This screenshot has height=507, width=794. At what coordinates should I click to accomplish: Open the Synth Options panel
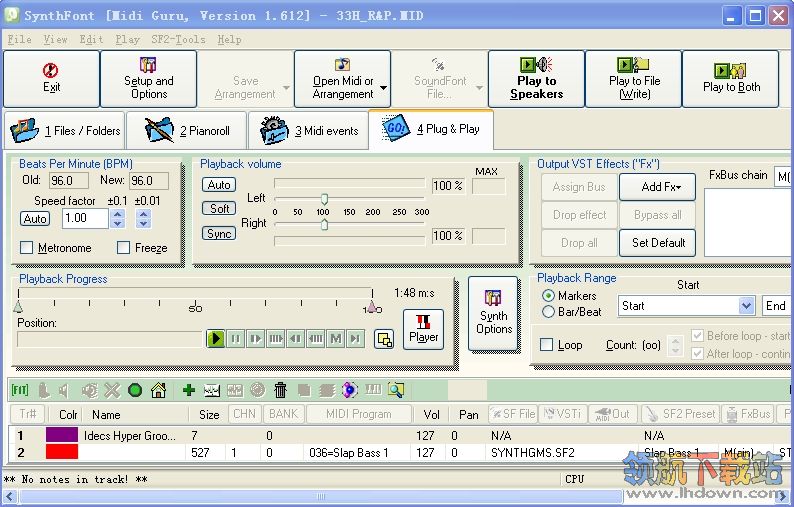click(x=493, y=314)
